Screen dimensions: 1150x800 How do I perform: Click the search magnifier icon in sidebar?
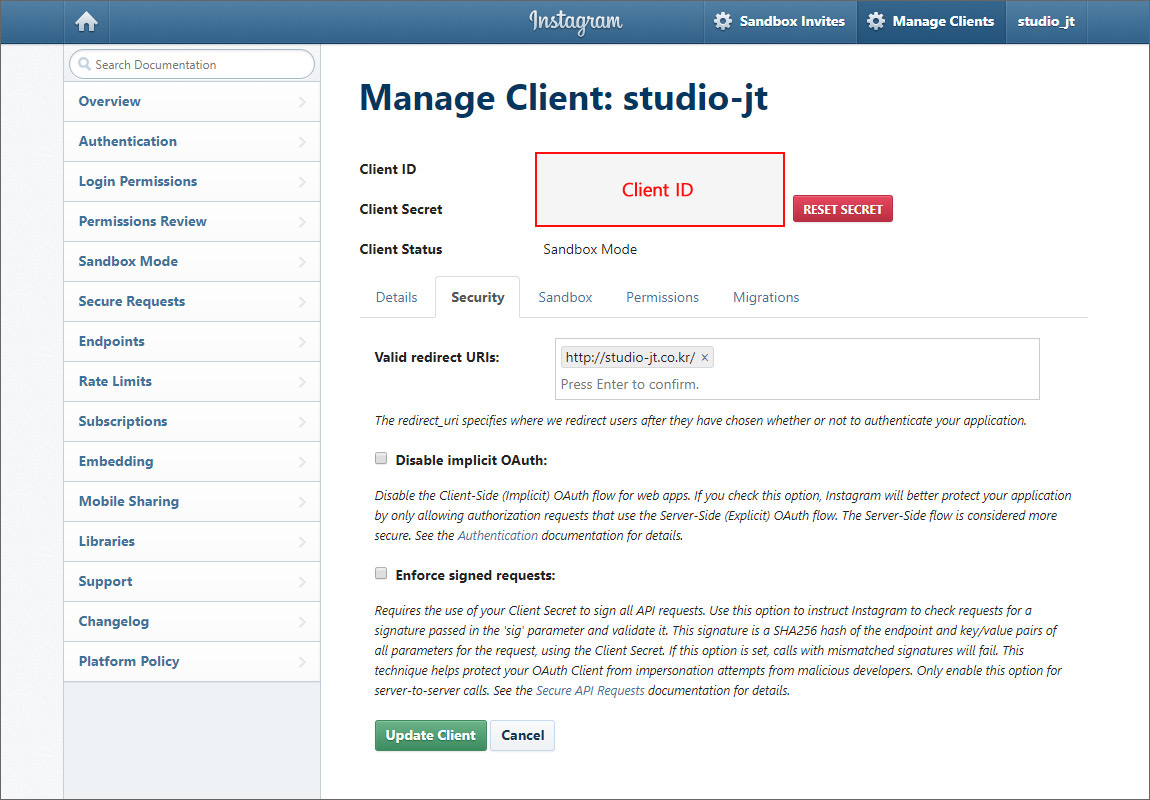(x=84, y=65)
